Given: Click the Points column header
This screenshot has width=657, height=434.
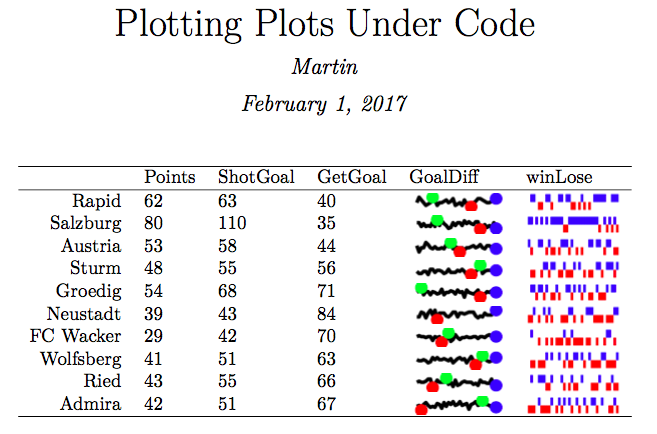Looking at the screenshot, I should [x=170, y=178].
